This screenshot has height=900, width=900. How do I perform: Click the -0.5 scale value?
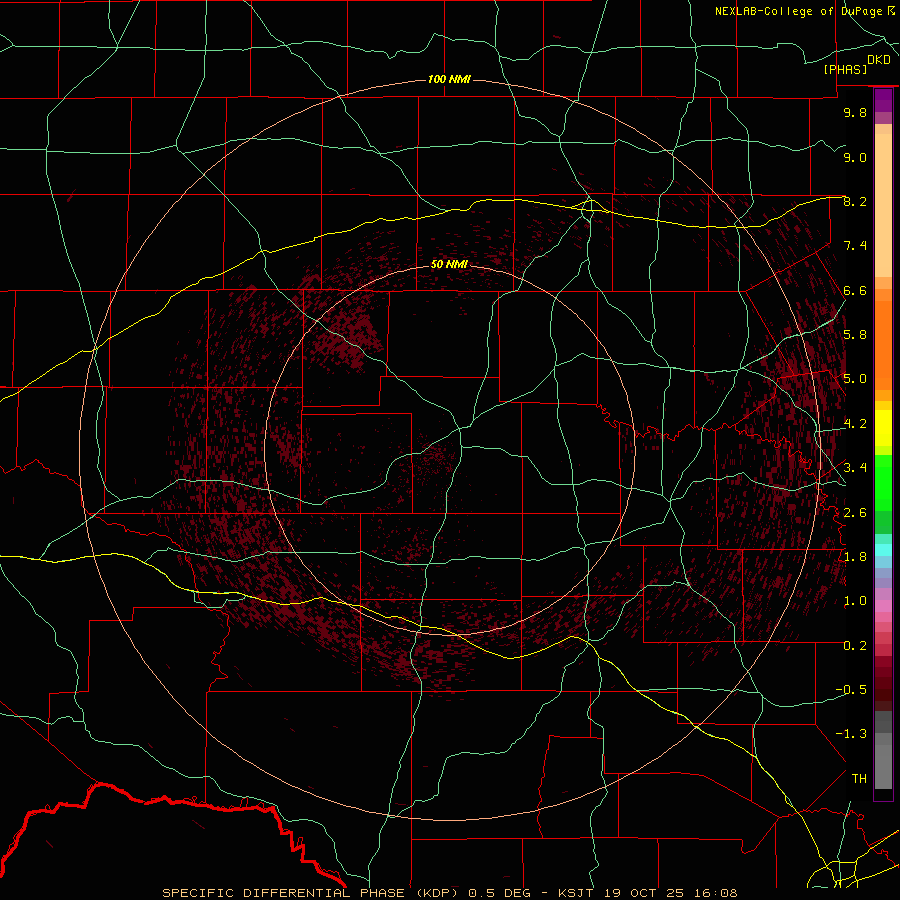851,690
